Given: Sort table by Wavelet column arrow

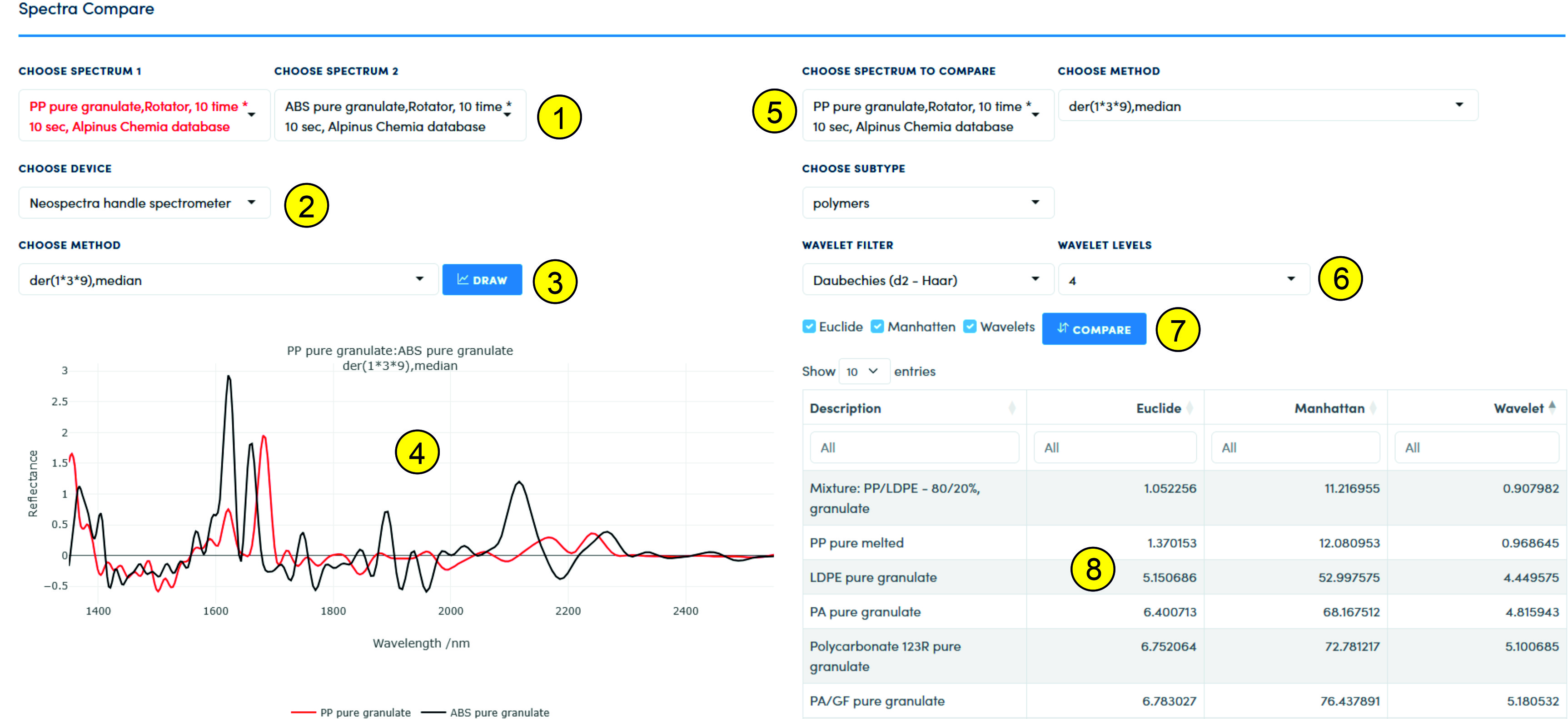Looking at the screenshot, I should 1552,407.
